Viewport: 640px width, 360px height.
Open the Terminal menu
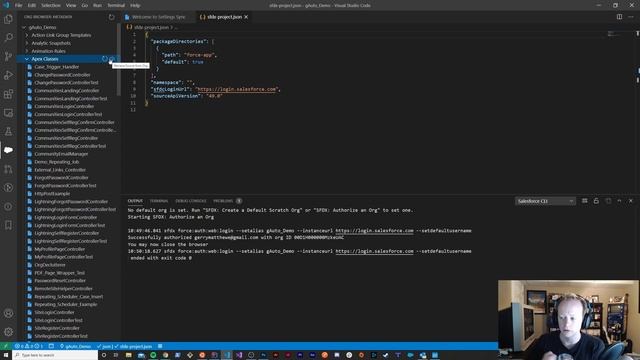pos(116,6)
